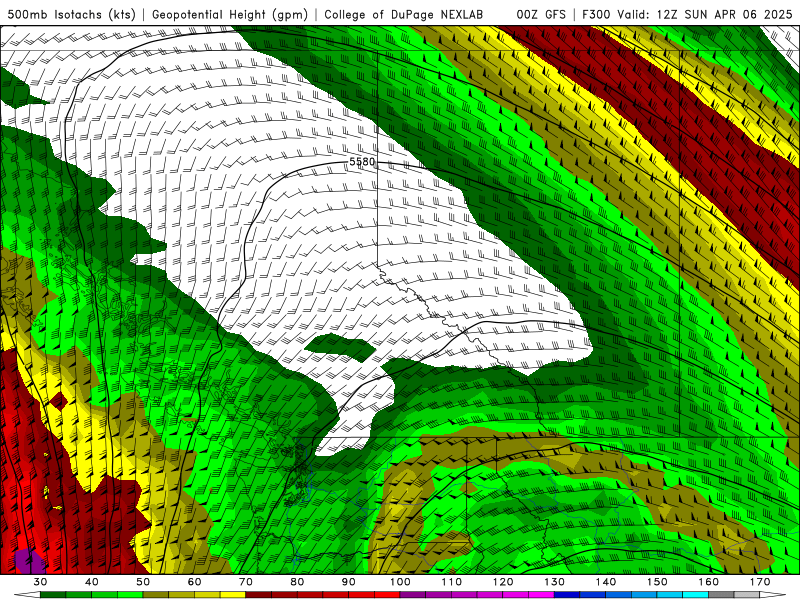
Task: Click the 100 value on the legend
Action: 401,582
